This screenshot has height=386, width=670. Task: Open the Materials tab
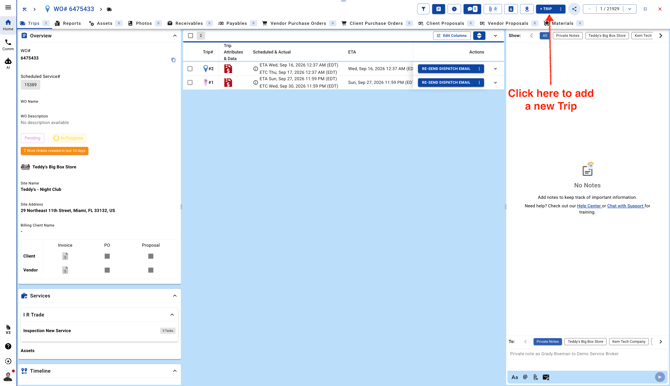click(x=562, y=24)
